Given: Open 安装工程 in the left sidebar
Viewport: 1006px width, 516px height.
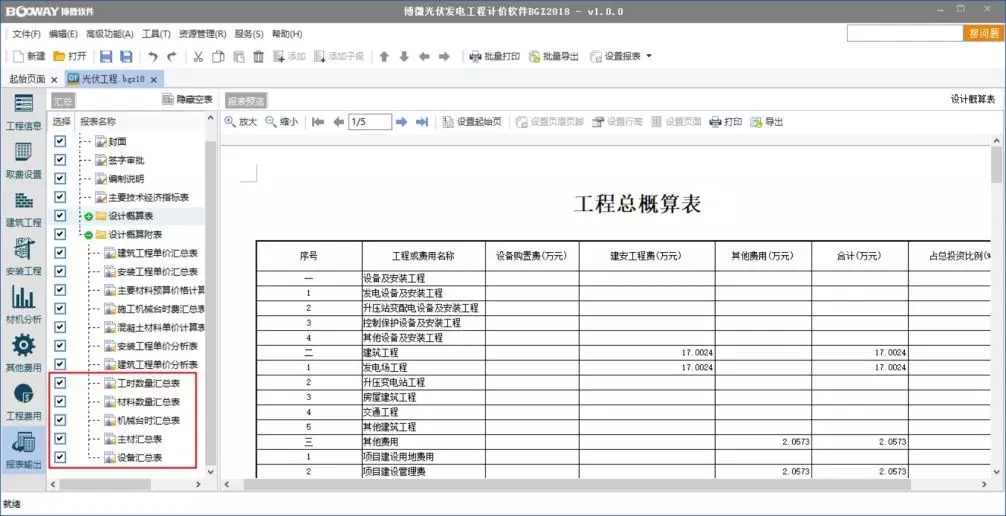Looking at the screenshot, I should pyautogui.click(x=24, y=257).
